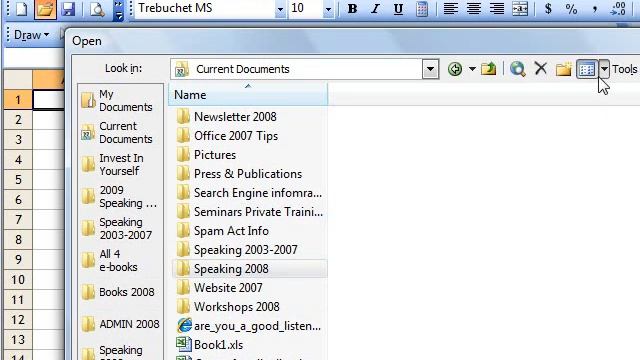Click the Trebuchet MS font name field
This screenshot has height=360, width=640.
tap(205, 8)
